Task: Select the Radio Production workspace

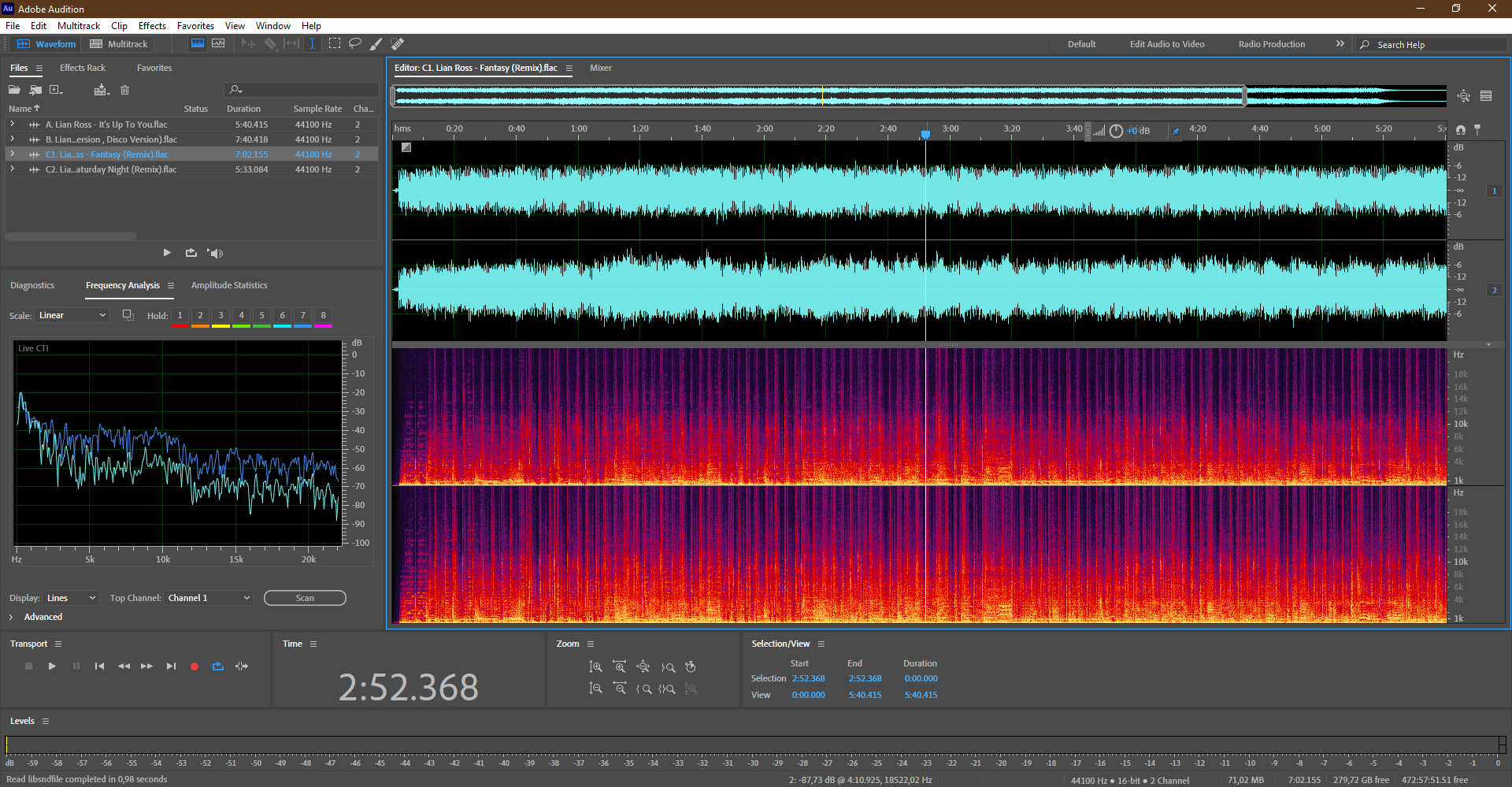Action: tap(1272, 44)
